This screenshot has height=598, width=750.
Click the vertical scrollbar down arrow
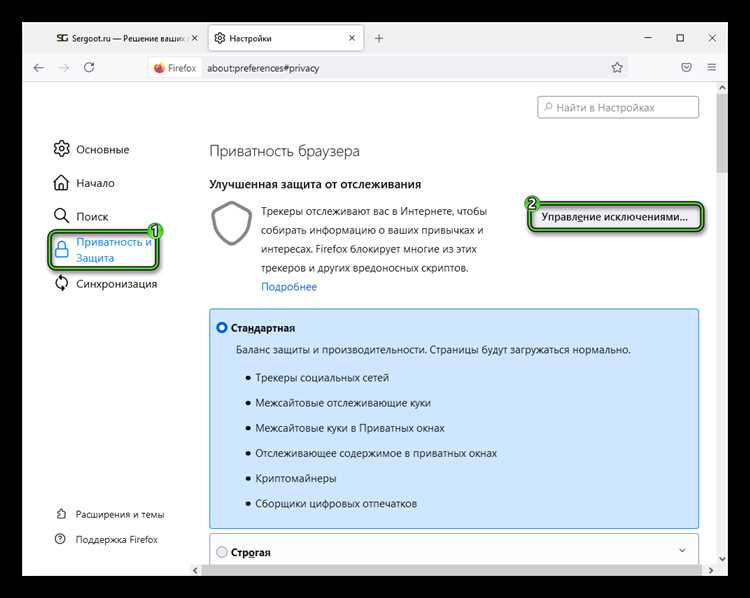(722, 558)
